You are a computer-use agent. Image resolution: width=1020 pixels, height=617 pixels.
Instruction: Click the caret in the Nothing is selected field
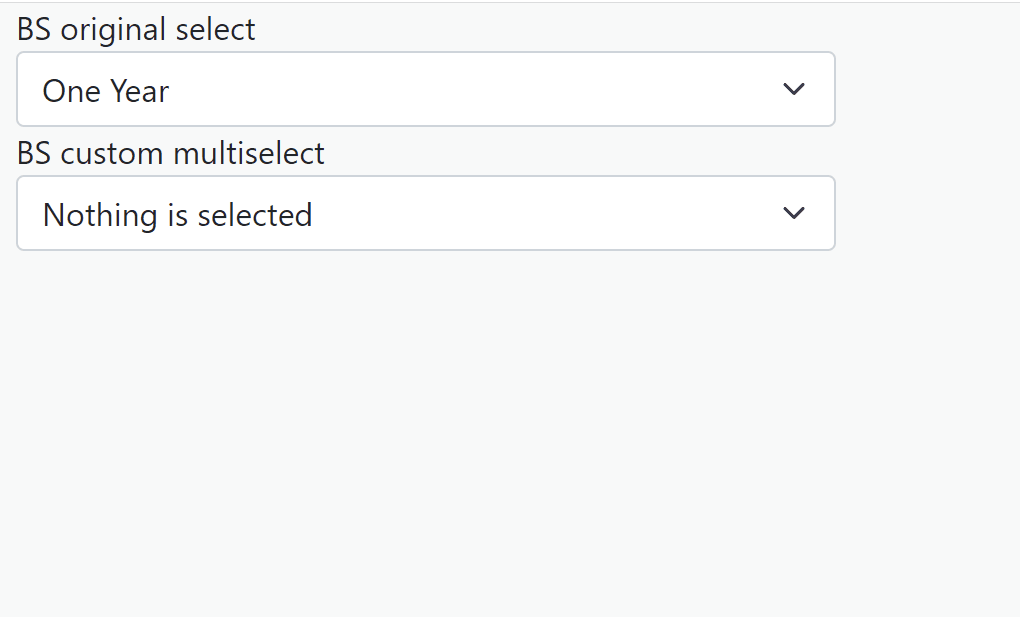point(794,213)
